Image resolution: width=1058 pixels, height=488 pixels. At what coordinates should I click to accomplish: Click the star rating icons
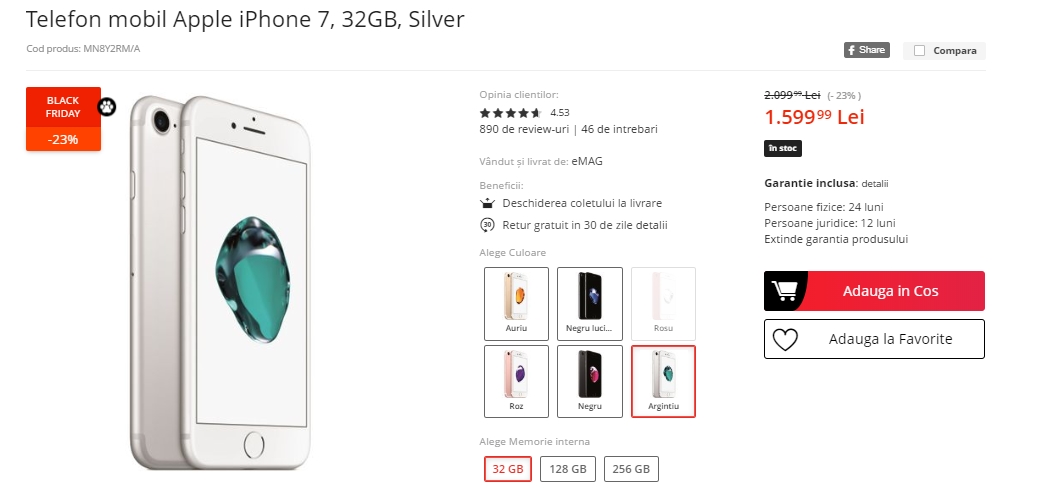(510, 113)
